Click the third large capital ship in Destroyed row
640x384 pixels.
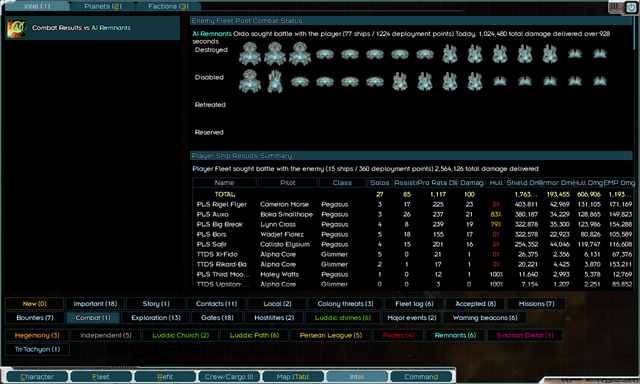pos(300,53)
